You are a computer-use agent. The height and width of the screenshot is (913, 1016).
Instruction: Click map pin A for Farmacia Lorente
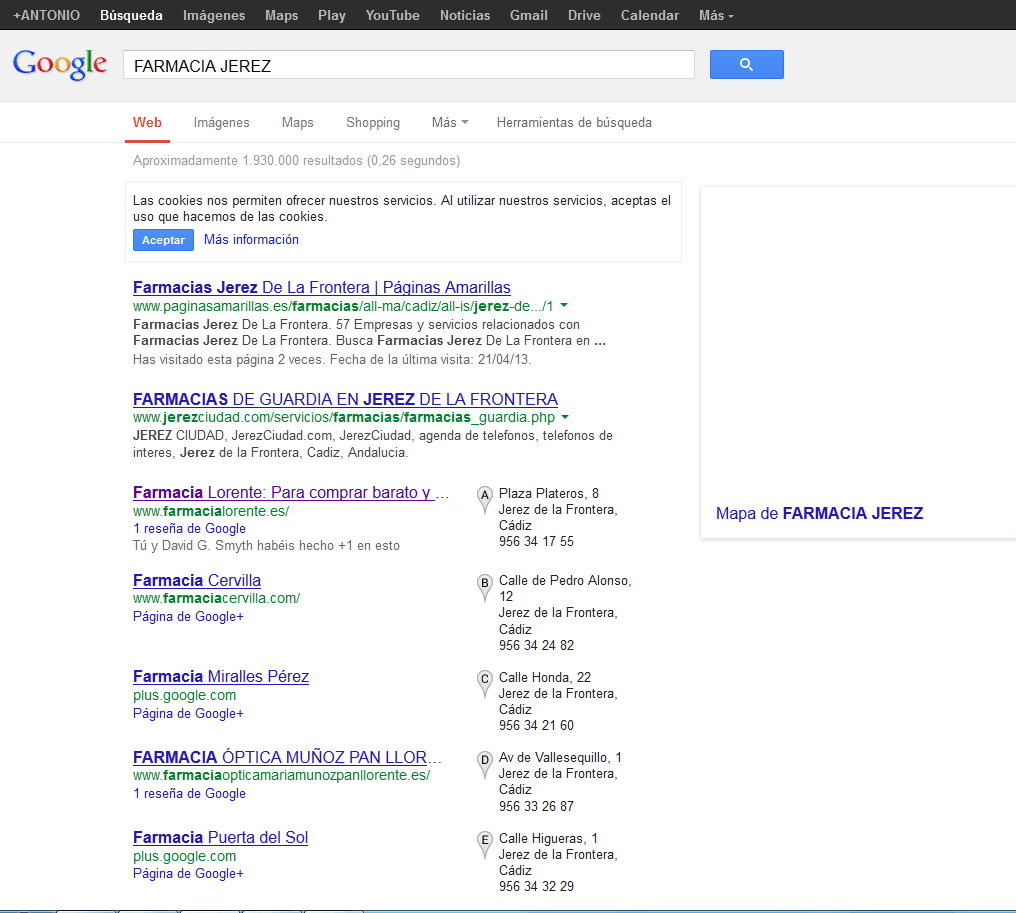click(x=484, y=500)
